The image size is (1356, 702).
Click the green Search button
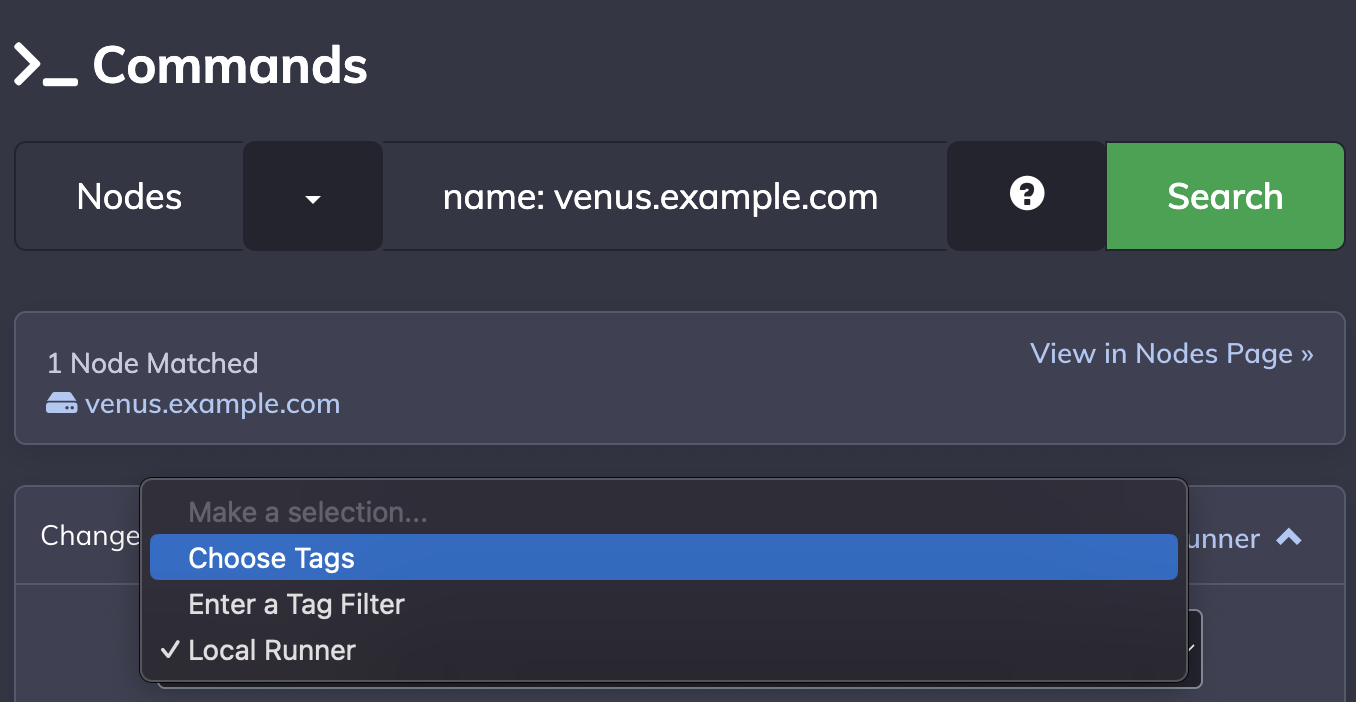[x=1225, y=196]
